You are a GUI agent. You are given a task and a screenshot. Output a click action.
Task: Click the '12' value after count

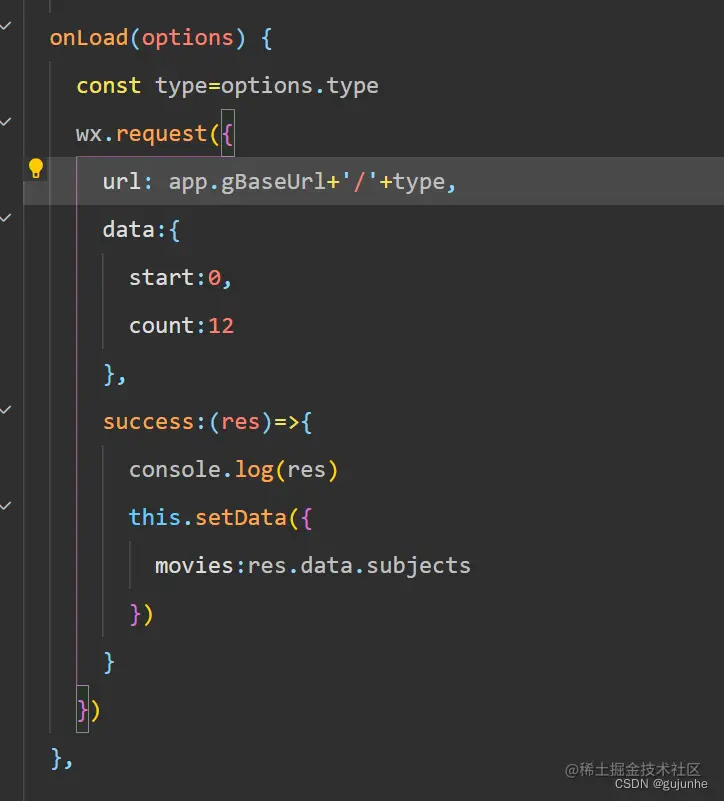[x=221, y=326]
